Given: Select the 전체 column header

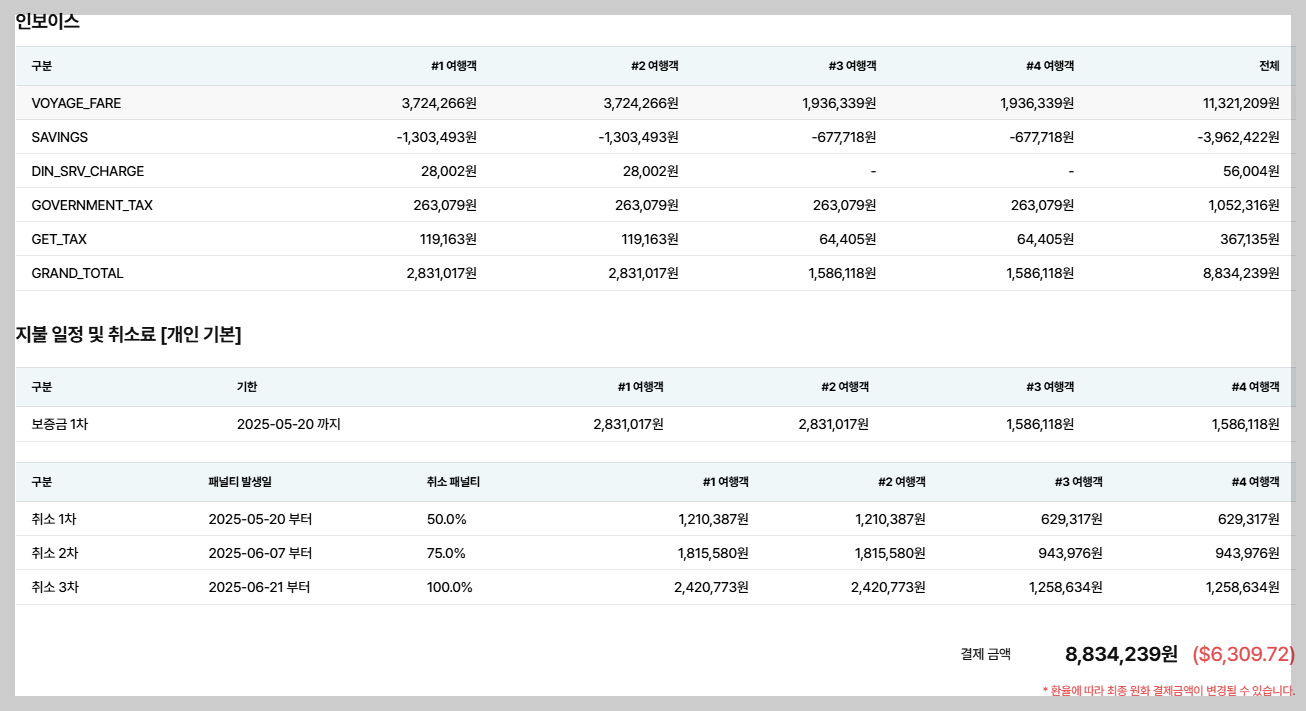Looking at the screenshot, I should [x=1269, y=66].
